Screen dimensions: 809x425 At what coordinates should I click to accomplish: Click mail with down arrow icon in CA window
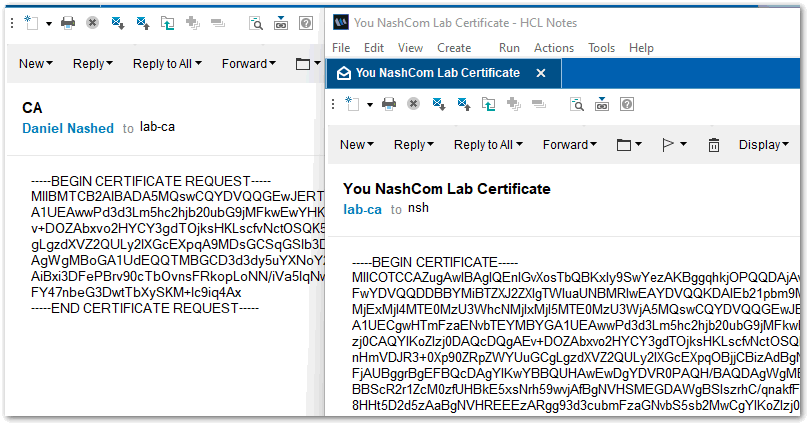pos(118,23)
